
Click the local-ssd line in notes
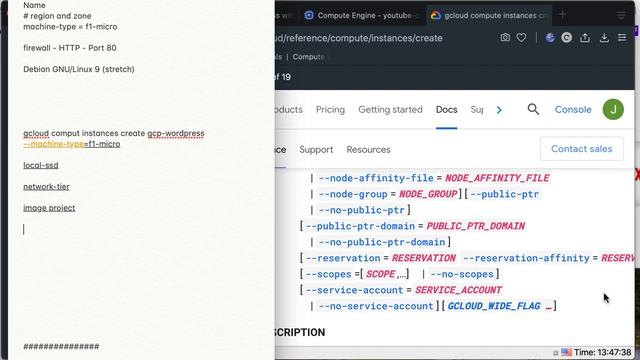click(x=41, y=165)
